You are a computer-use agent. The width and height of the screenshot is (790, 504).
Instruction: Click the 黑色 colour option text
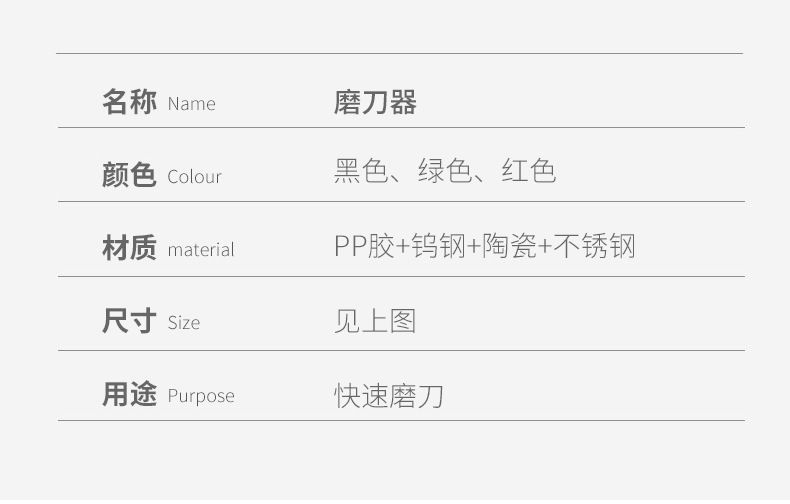360,172
